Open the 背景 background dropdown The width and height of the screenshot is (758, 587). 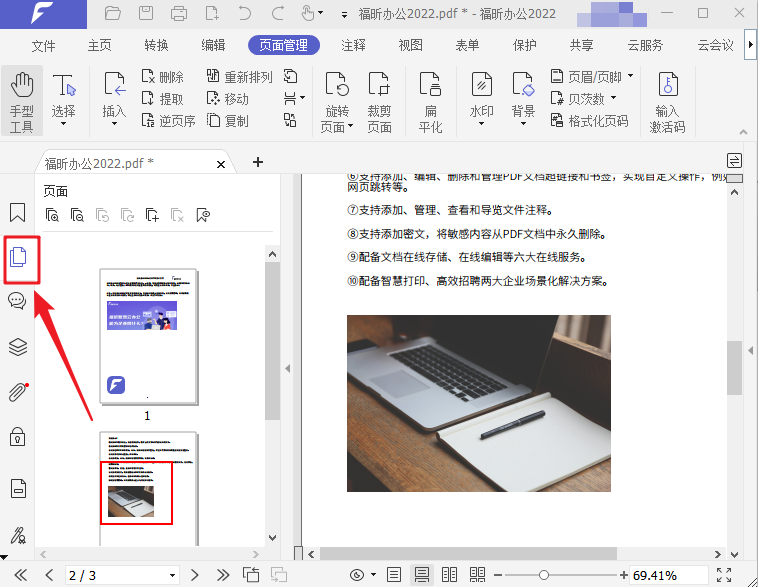(x=523, y=124)
